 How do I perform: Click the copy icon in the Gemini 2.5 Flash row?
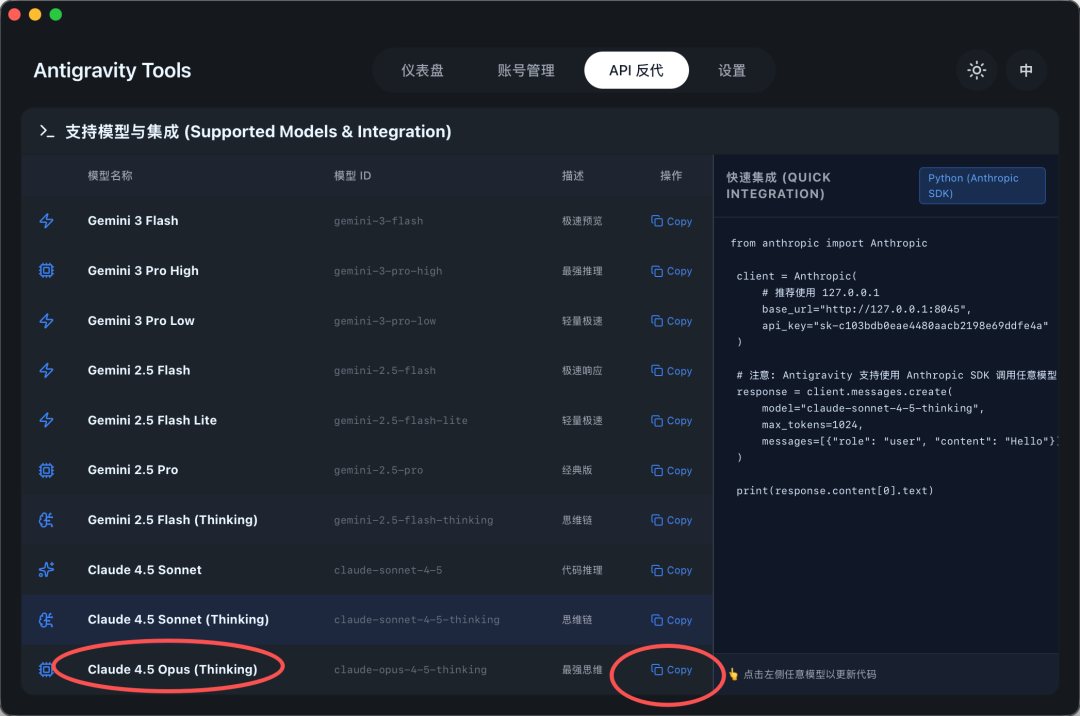671,370
